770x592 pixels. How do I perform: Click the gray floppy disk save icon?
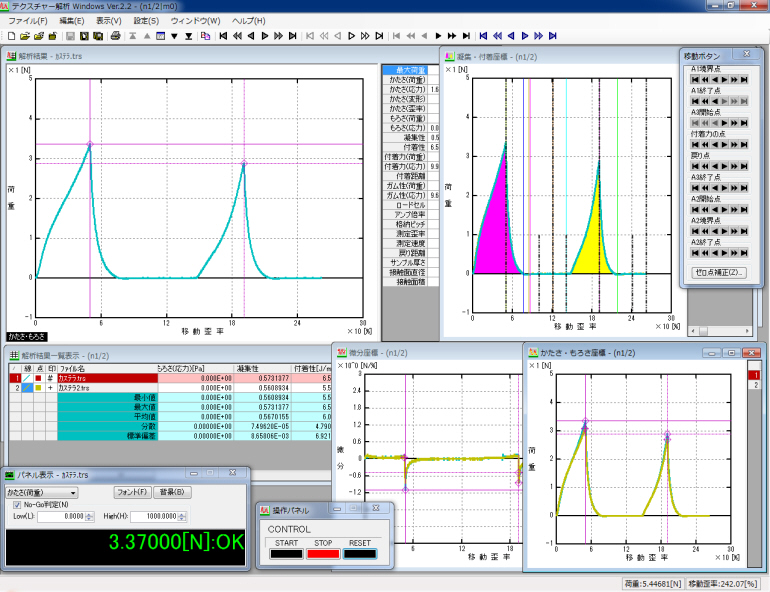71,36
